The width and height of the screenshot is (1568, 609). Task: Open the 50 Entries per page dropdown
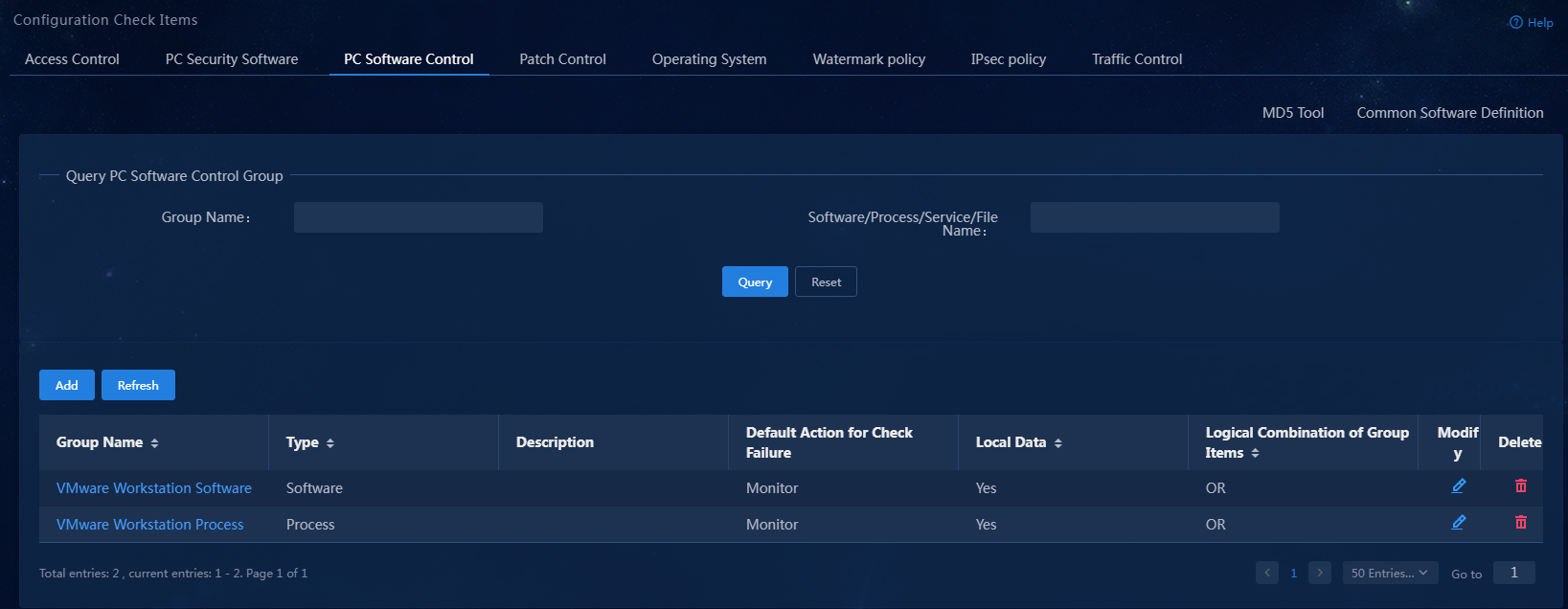(x=1390, y=573)
